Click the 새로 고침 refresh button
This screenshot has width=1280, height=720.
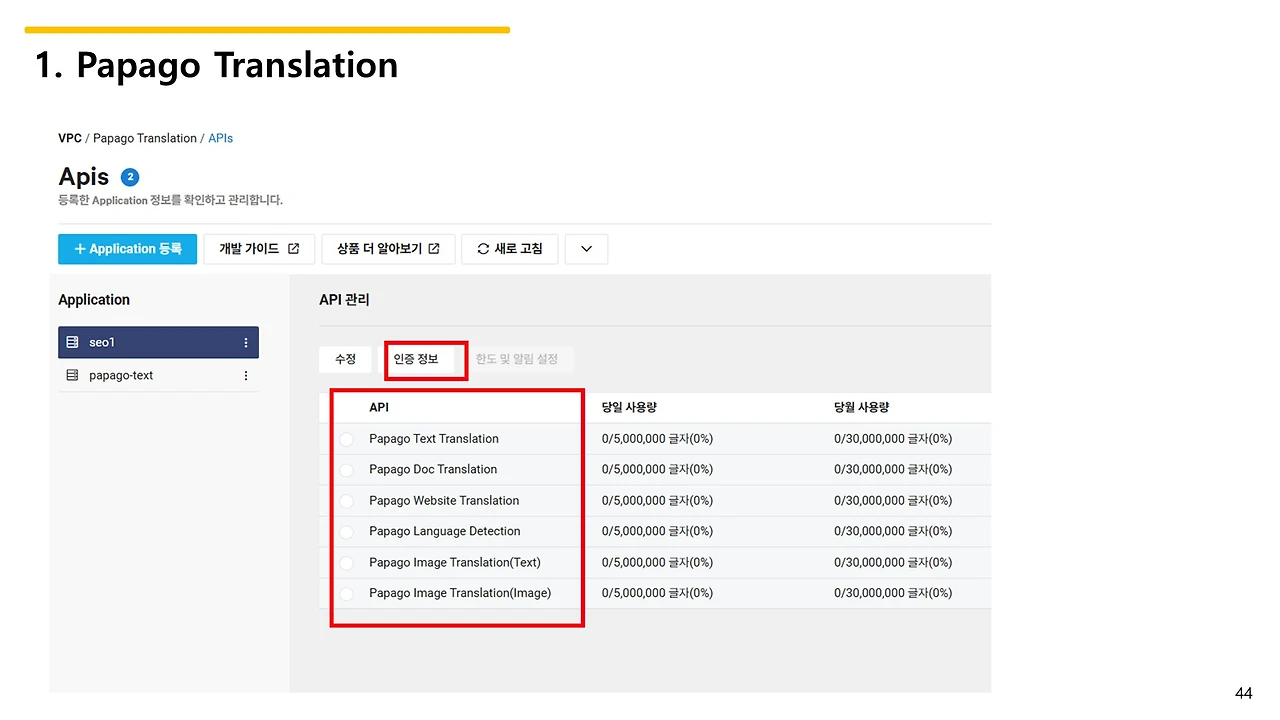[x=510, y=249]
